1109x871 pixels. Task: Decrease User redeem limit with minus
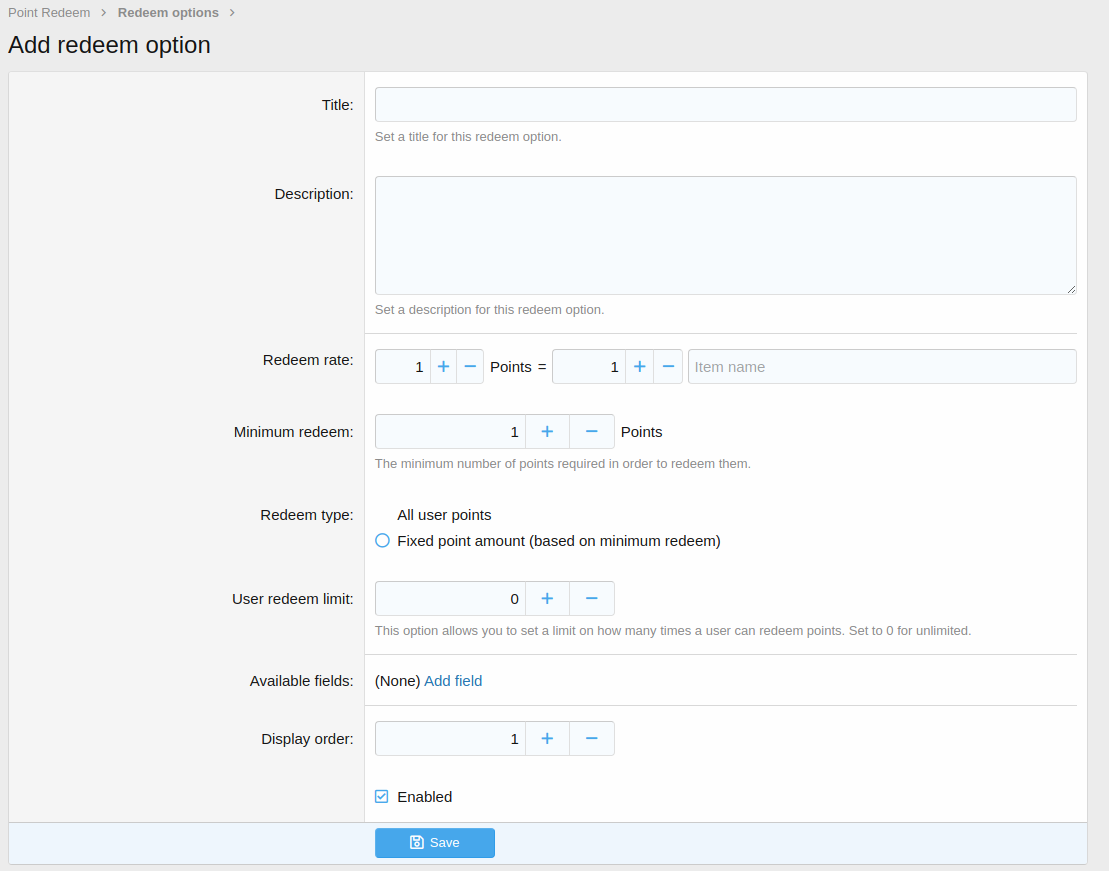point(592,599)
